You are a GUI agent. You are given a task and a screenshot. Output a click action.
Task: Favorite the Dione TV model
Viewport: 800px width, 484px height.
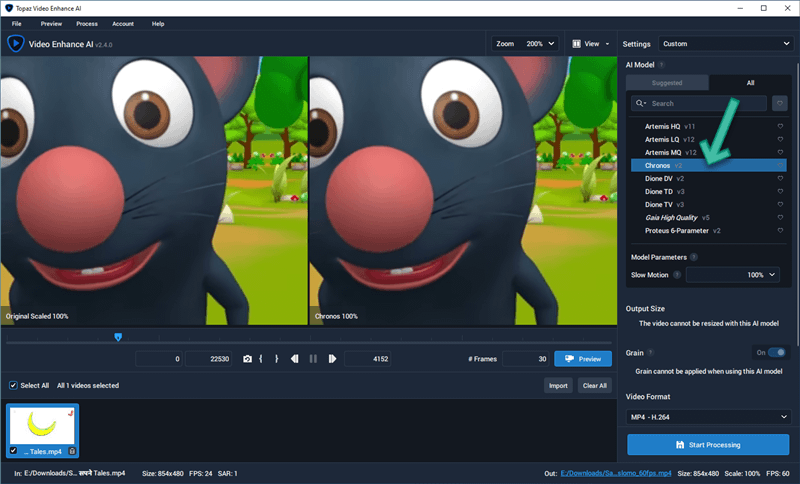pos(780,205)
